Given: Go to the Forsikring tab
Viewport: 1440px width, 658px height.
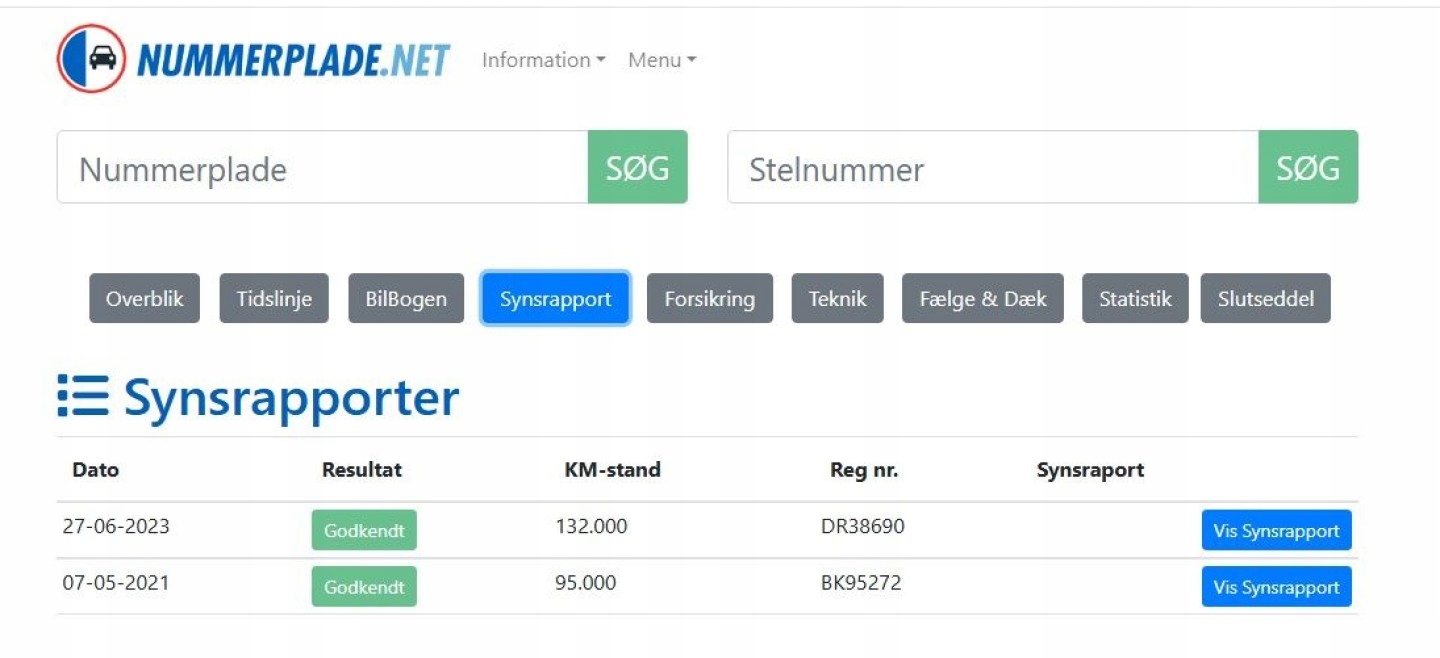Looking at the screenshot, I should pyautogui.click(x=709, y=298).
